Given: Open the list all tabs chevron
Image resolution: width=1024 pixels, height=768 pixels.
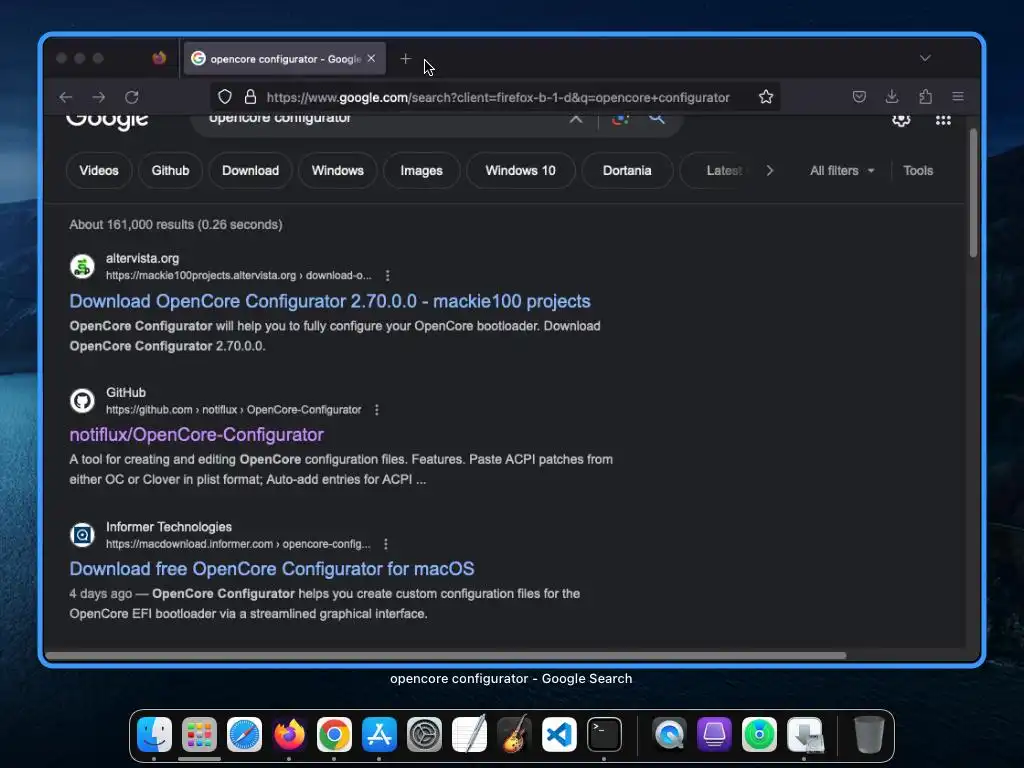Looking at the screenshot, I should click(x=925, y=58).
